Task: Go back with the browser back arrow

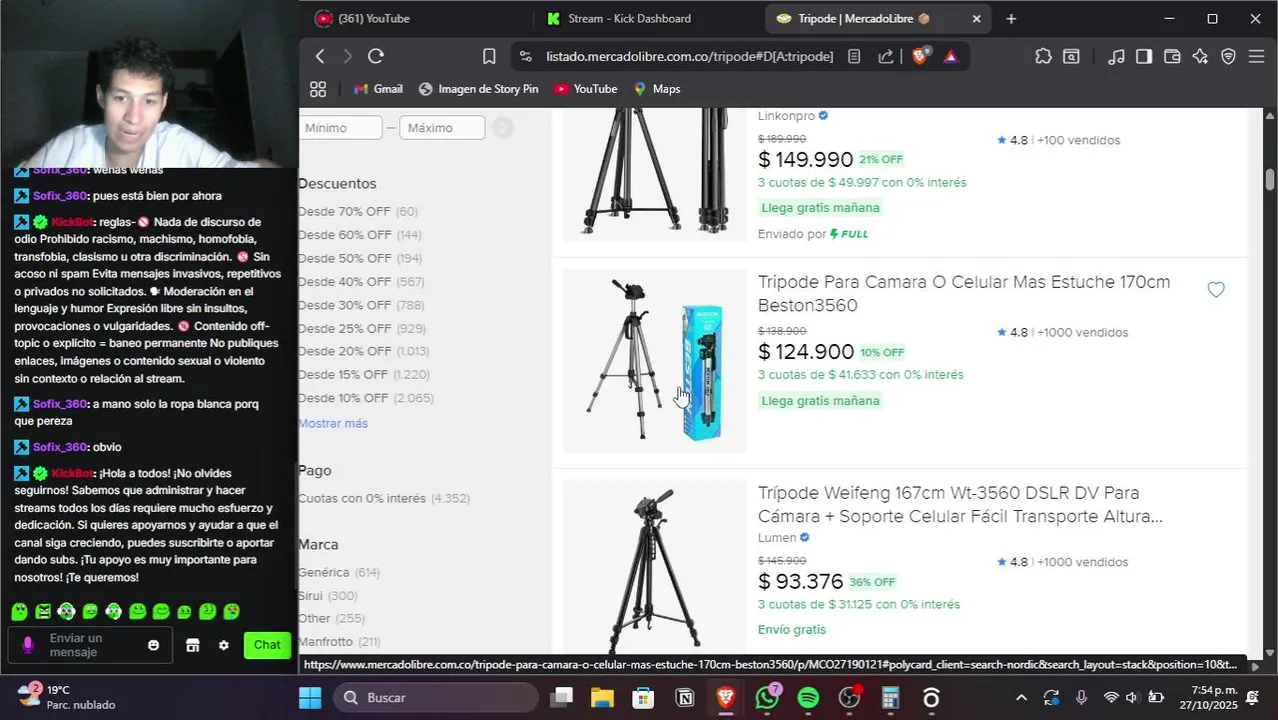Action: coord(320,57)
